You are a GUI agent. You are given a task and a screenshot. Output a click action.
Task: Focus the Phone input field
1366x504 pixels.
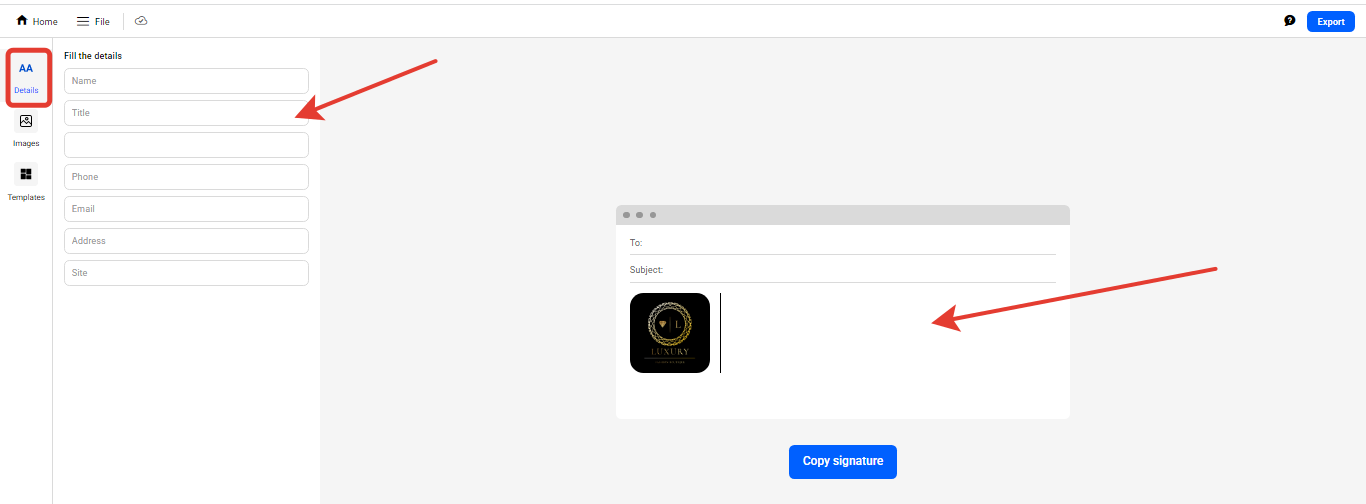click(186, 177)
